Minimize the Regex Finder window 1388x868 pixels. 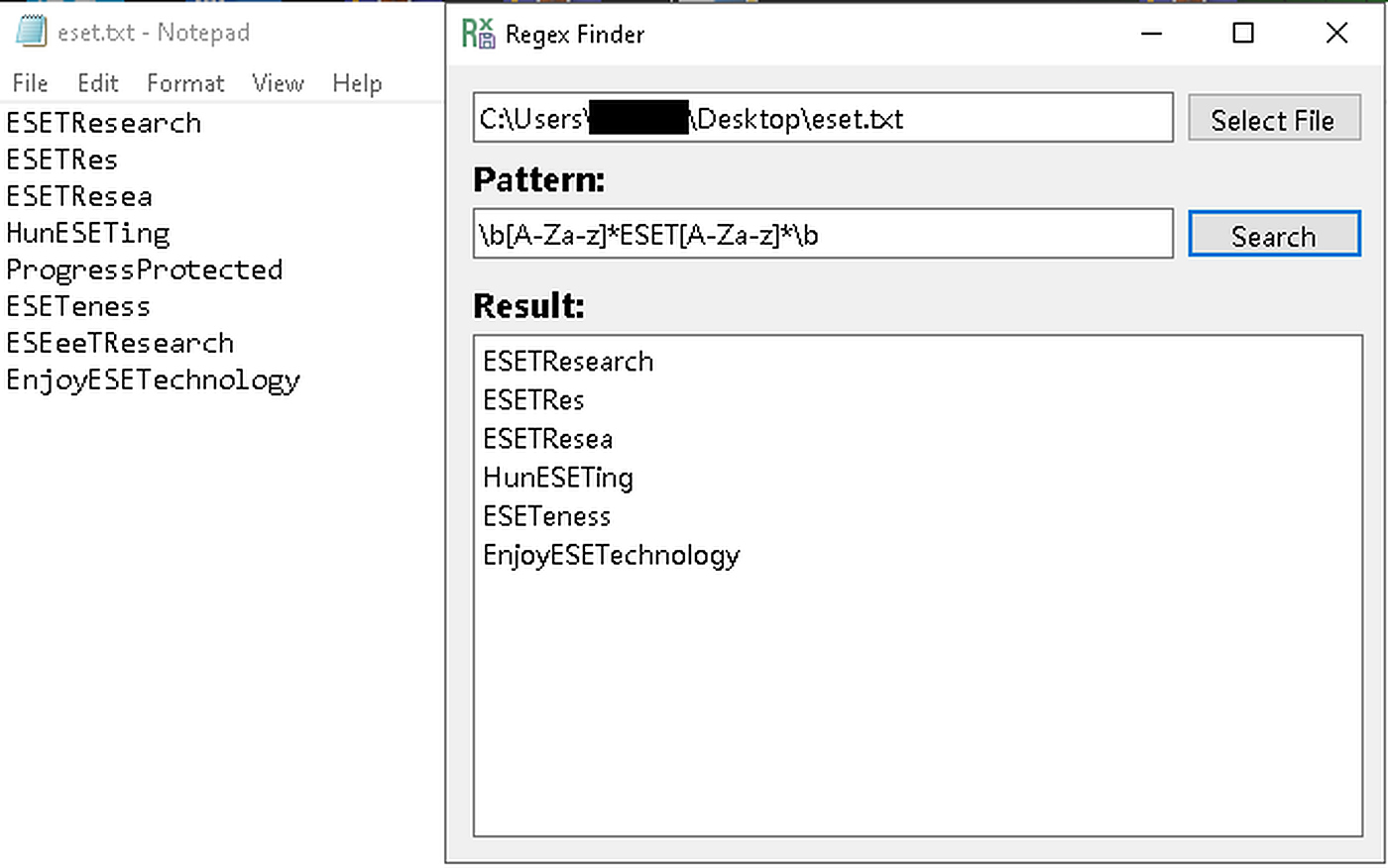pos(1151,34)
